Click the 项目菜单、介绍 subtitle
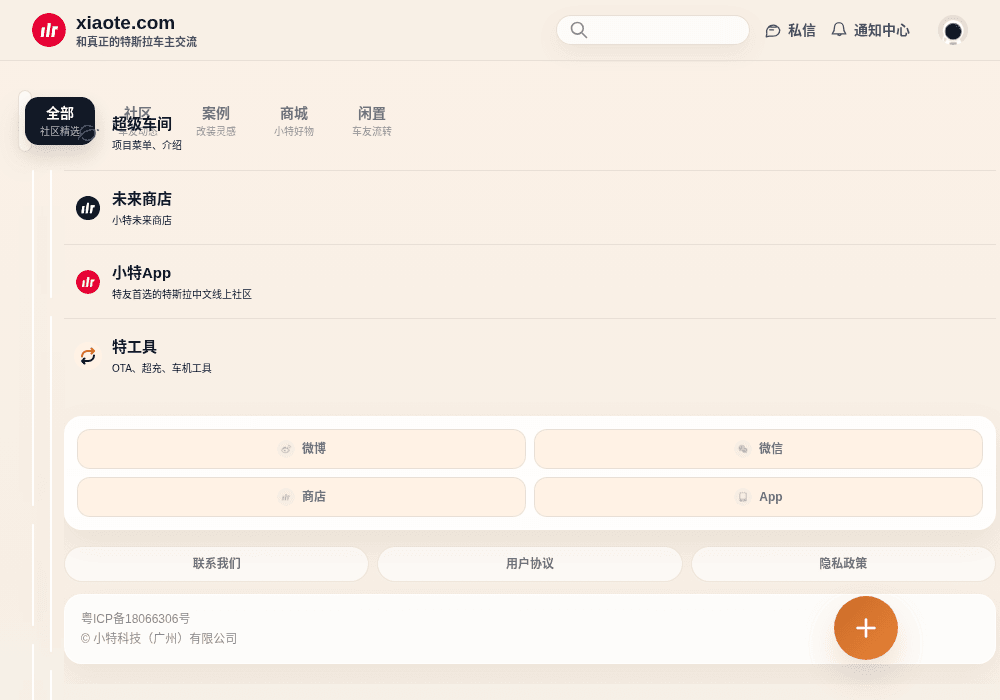This screenshot has width=1000, height=700. pyautogui.click(x=147, y=145)
